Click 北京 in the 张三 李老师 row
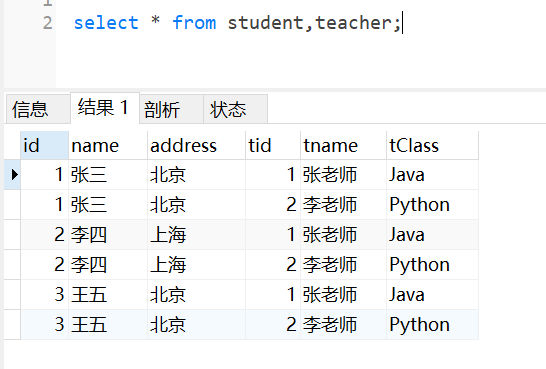This screenshot has width=546, height=369. coord(196,205)
